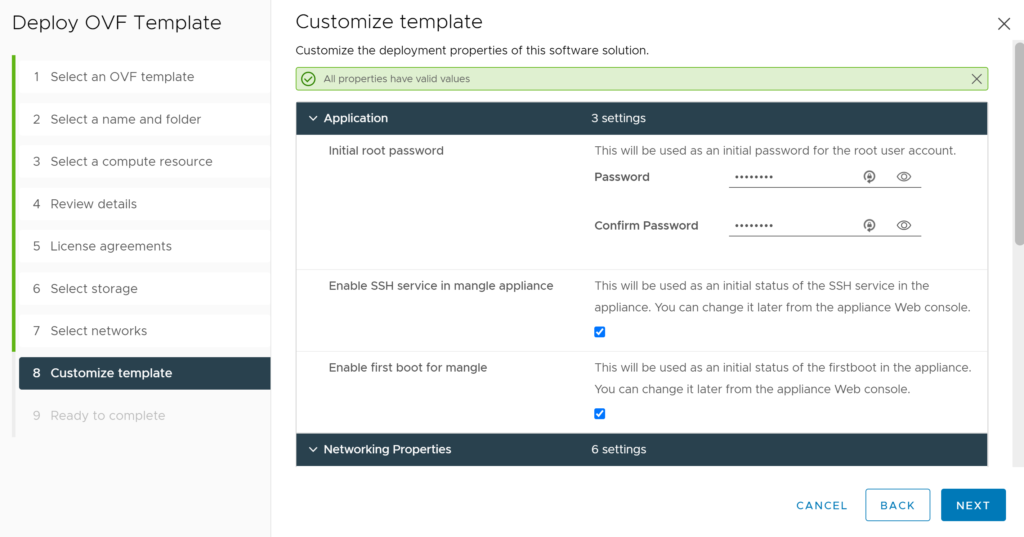Click the BACK button
1024x537 pixels.
pyautogui.click(x=897, y=505)
